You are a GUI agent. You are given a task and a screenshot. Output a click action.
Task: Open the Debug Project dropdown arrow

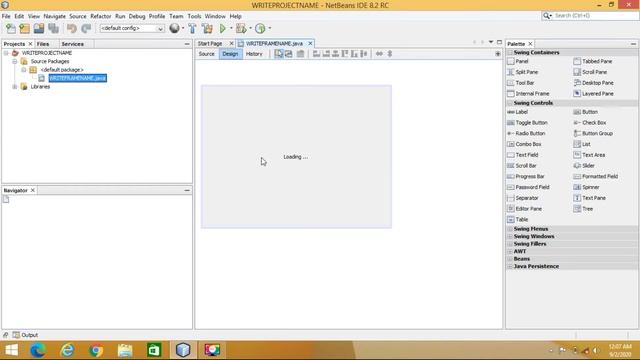pos(250,28)
